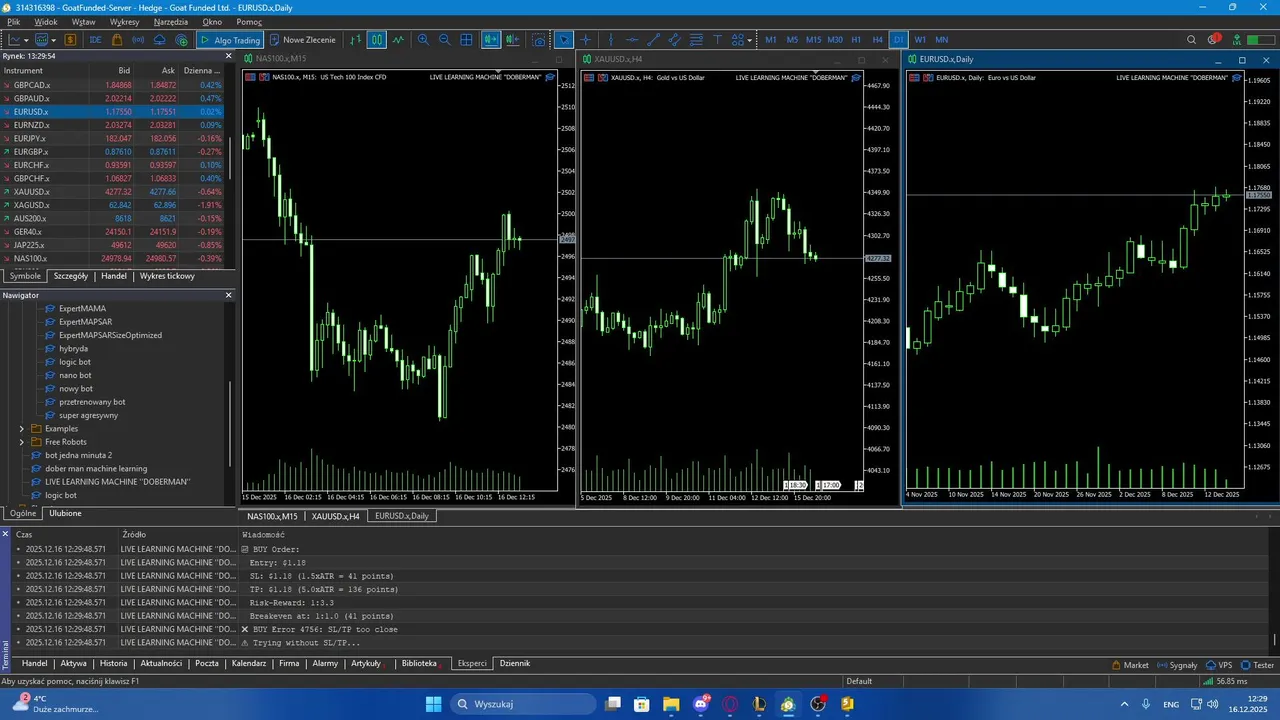Image resolution: width=1280 pixels, height=720 pixels.
Task: Click the weather widget on taskbar
Action: (55, 704)
